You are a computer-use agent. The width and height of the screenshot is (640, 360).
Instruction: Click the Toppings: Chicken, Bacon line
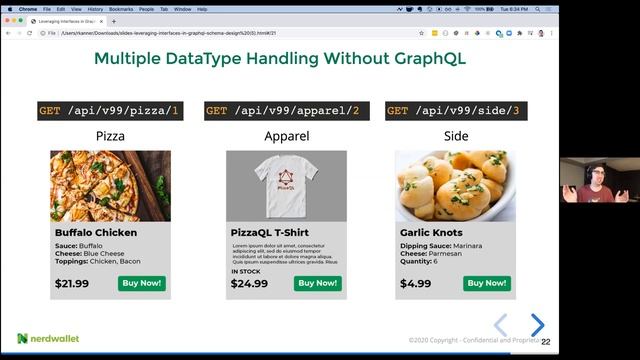tap(98, 261)
